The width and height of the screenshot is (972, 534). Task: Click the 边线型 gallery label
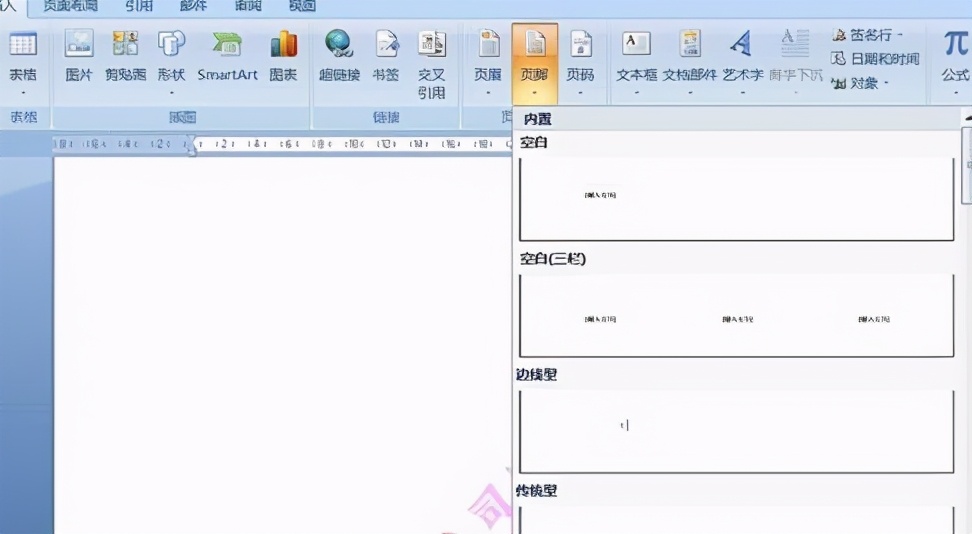[x=536, y=374]
